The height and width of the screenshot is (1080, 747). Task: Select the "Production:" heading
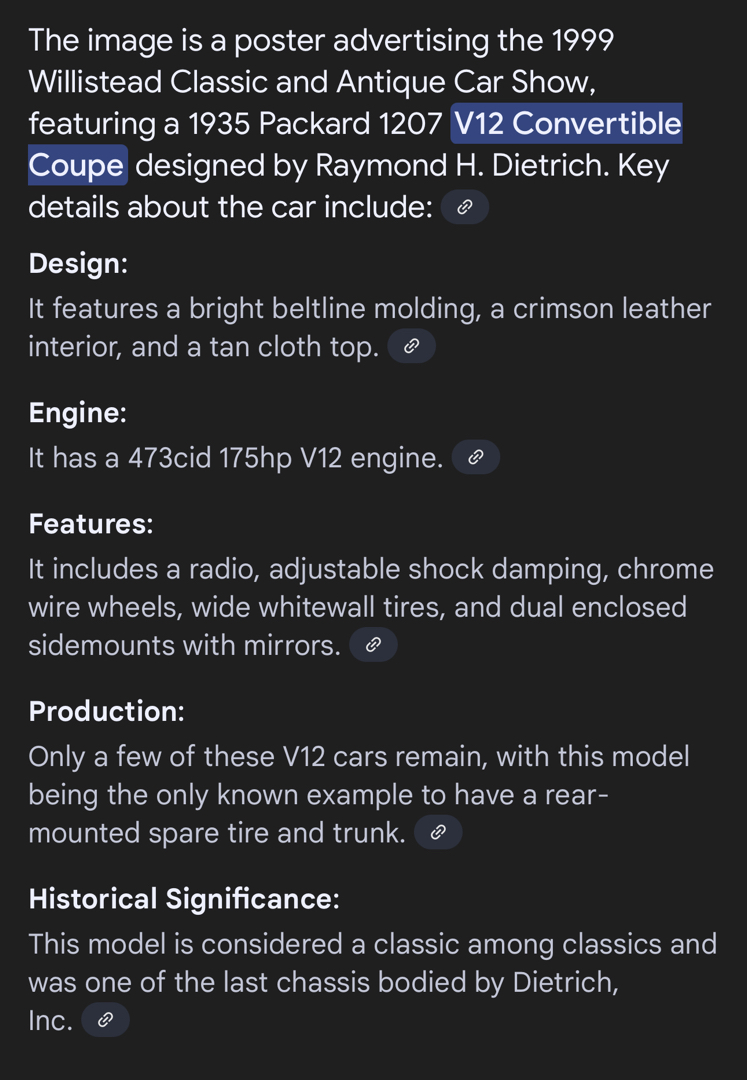click(x=107, y=712)
